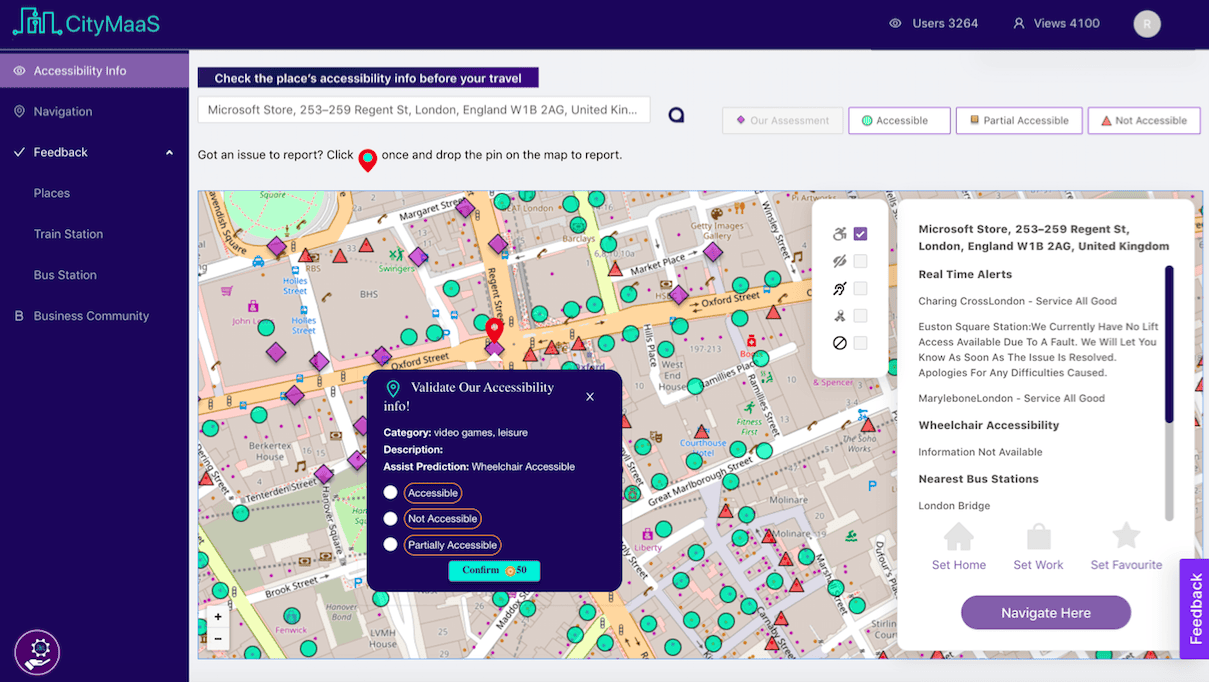1209x682 pixels.
Task: Click the Set Work bag icon
Action: (1039, 536)
